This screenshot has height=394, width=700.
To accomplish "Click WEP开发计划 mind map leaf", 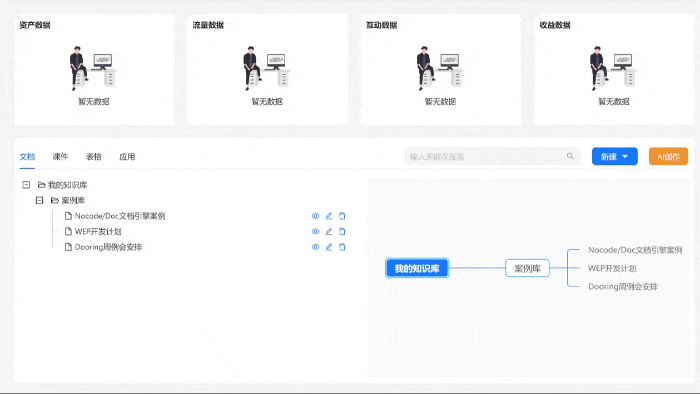I will pyautogui.click(x=612, y=268).
